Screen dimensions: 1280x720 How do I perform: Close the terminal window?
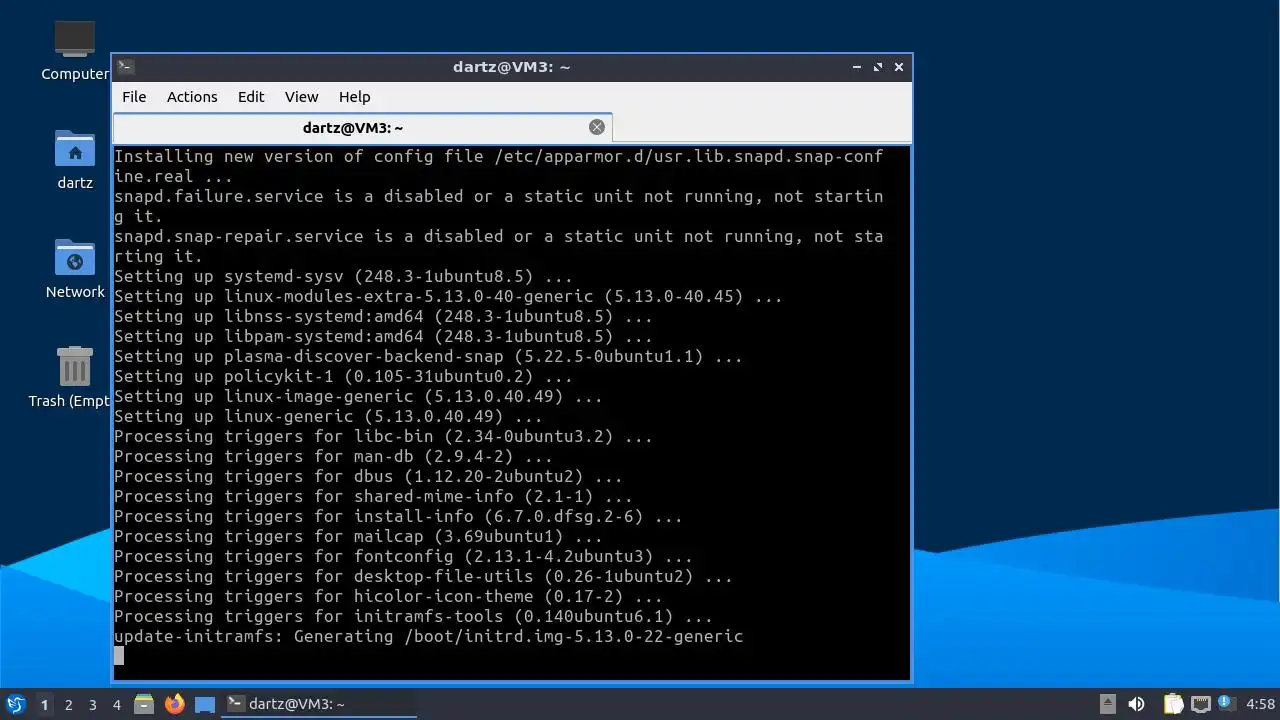899,67
